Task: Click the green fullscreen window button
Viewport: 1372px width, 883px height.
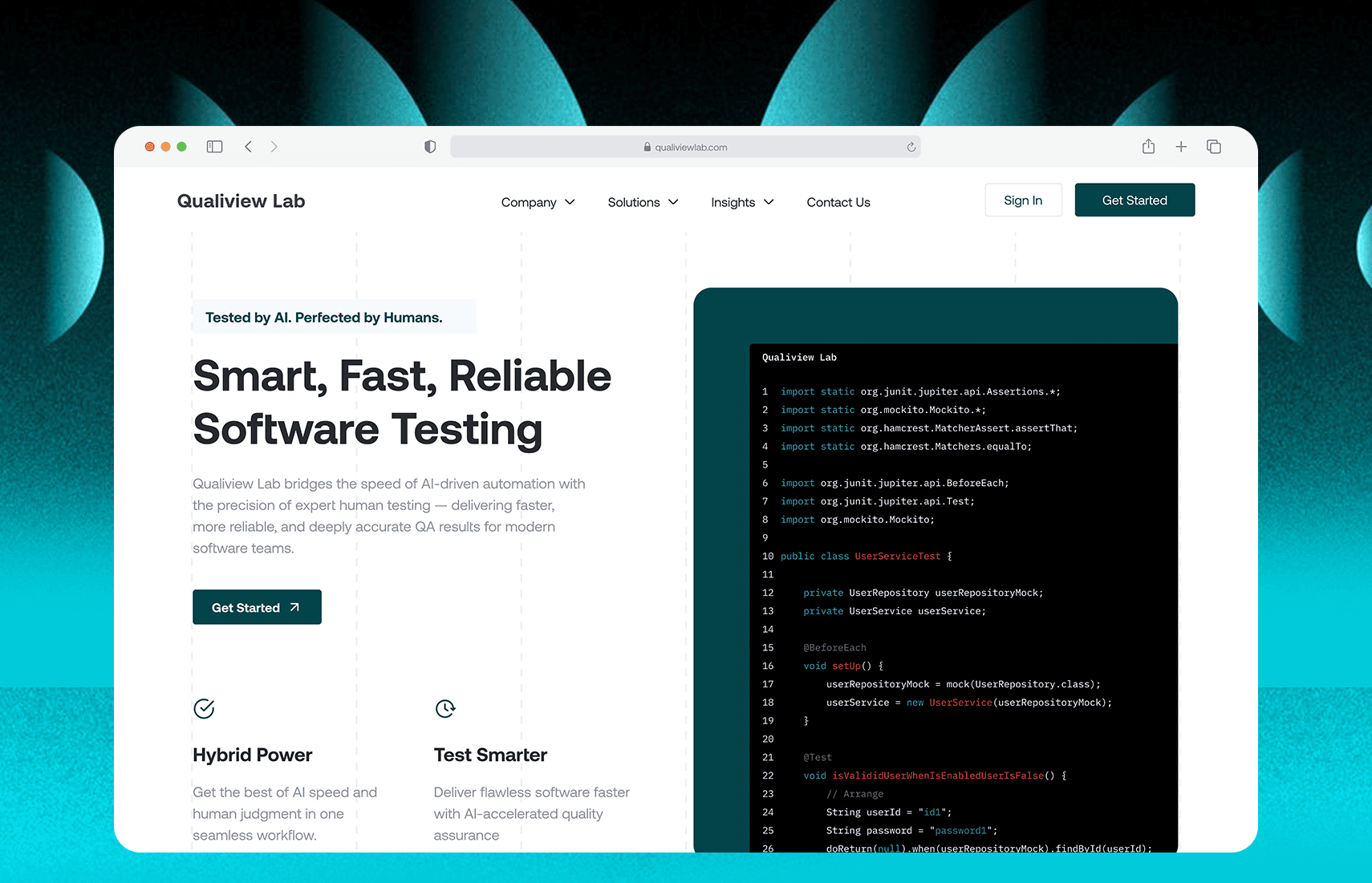Action: [x=182, y=147]
